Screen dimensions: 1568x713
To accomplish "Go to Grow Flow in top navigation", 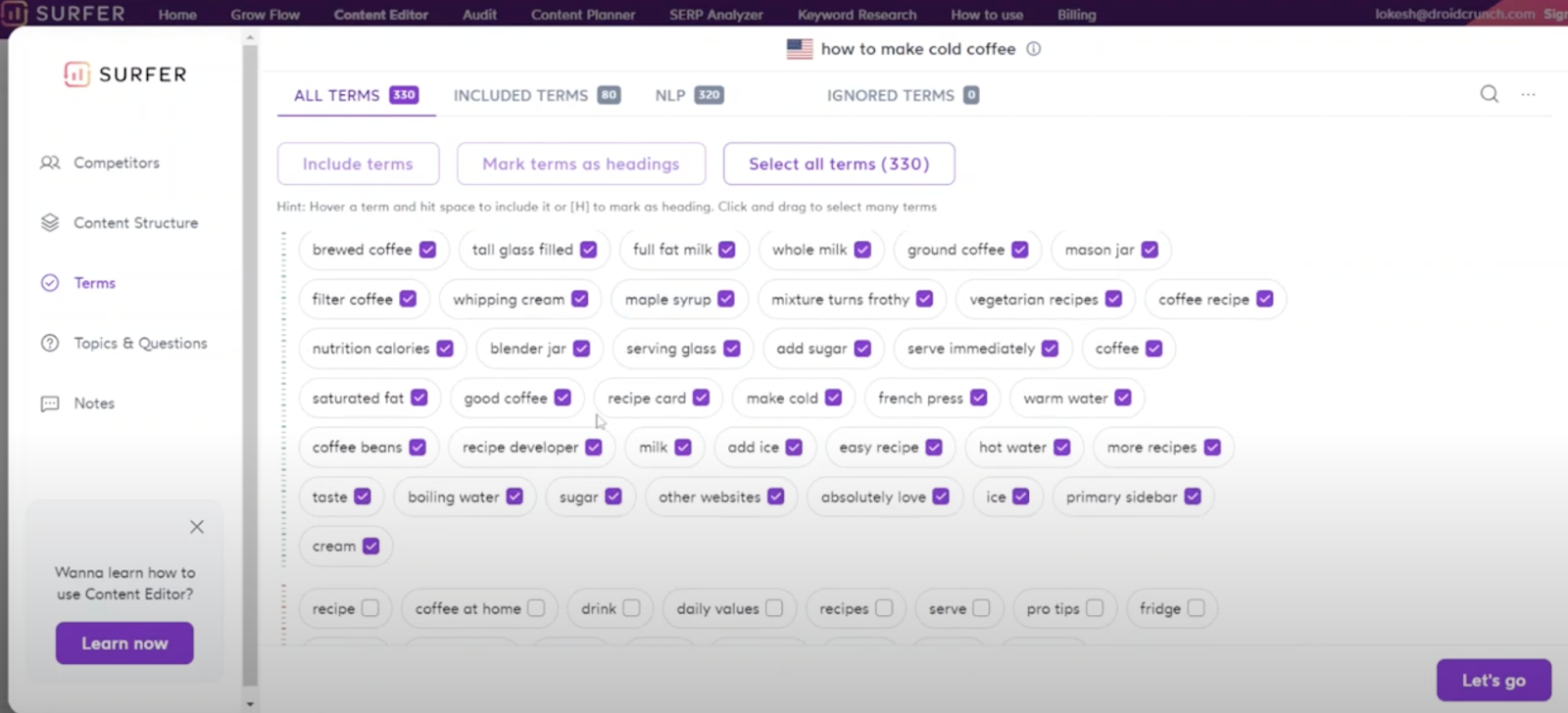I will pyautogui.click(x=266, y=15).
